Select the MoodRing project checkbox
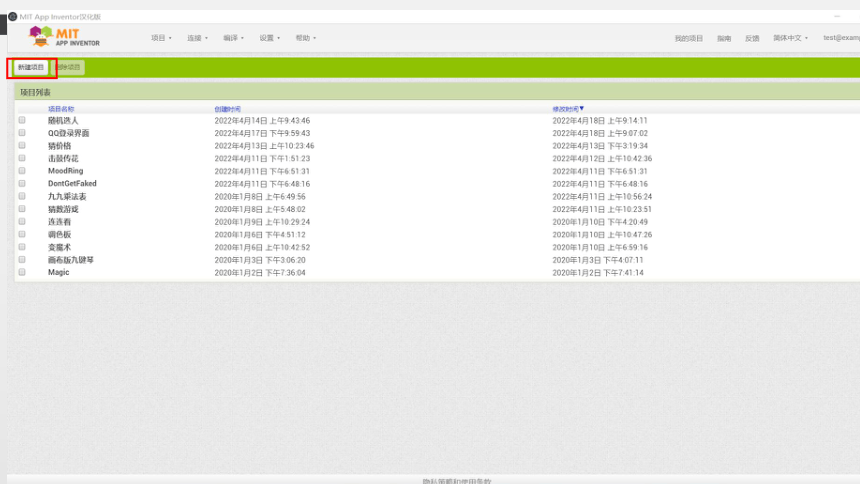Image resolution: width=860 pixels, height=484 pixels. pyautogui.click(x=22, y=171)
